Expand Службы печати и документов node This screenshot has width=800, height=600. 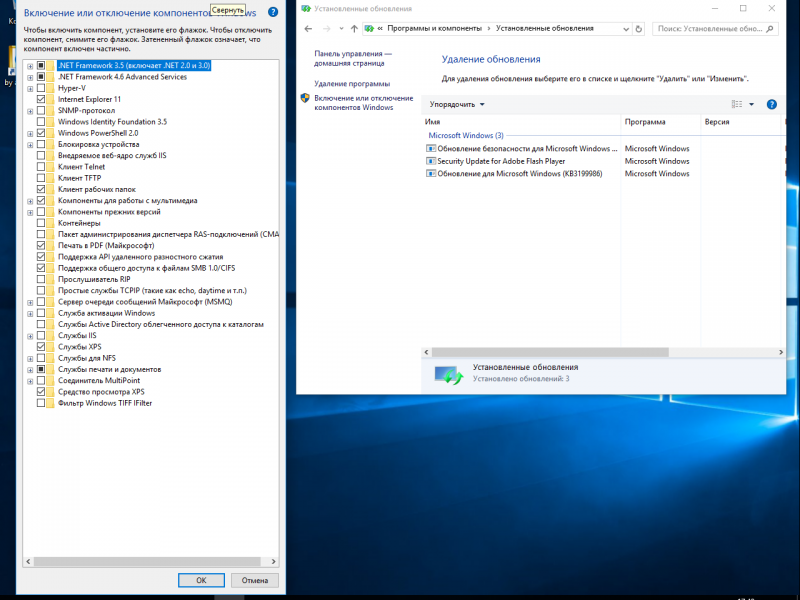pos(30,369)
